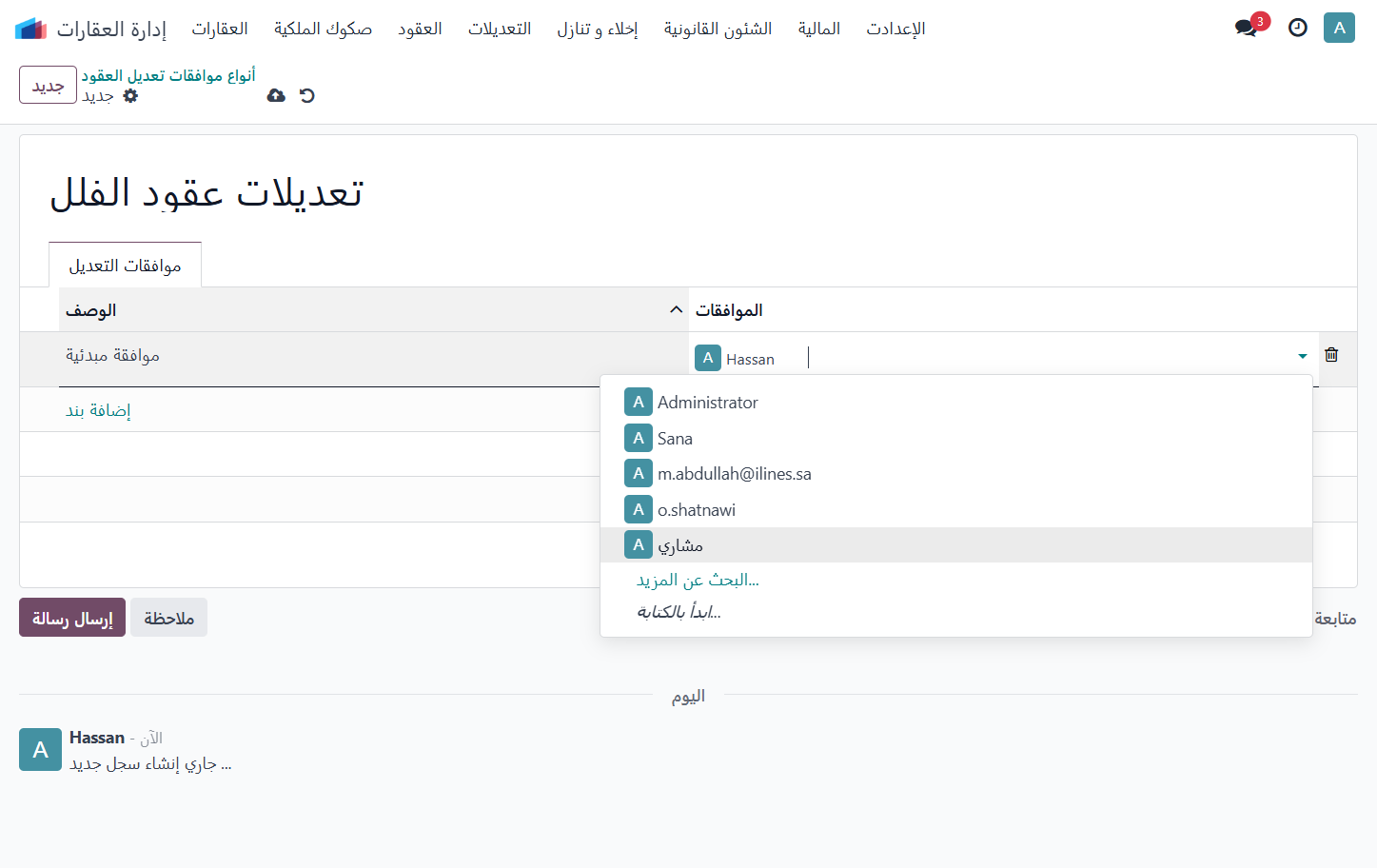Open the approvers dropdown arrow
Screen dimensions: 1377x868
1303,356
